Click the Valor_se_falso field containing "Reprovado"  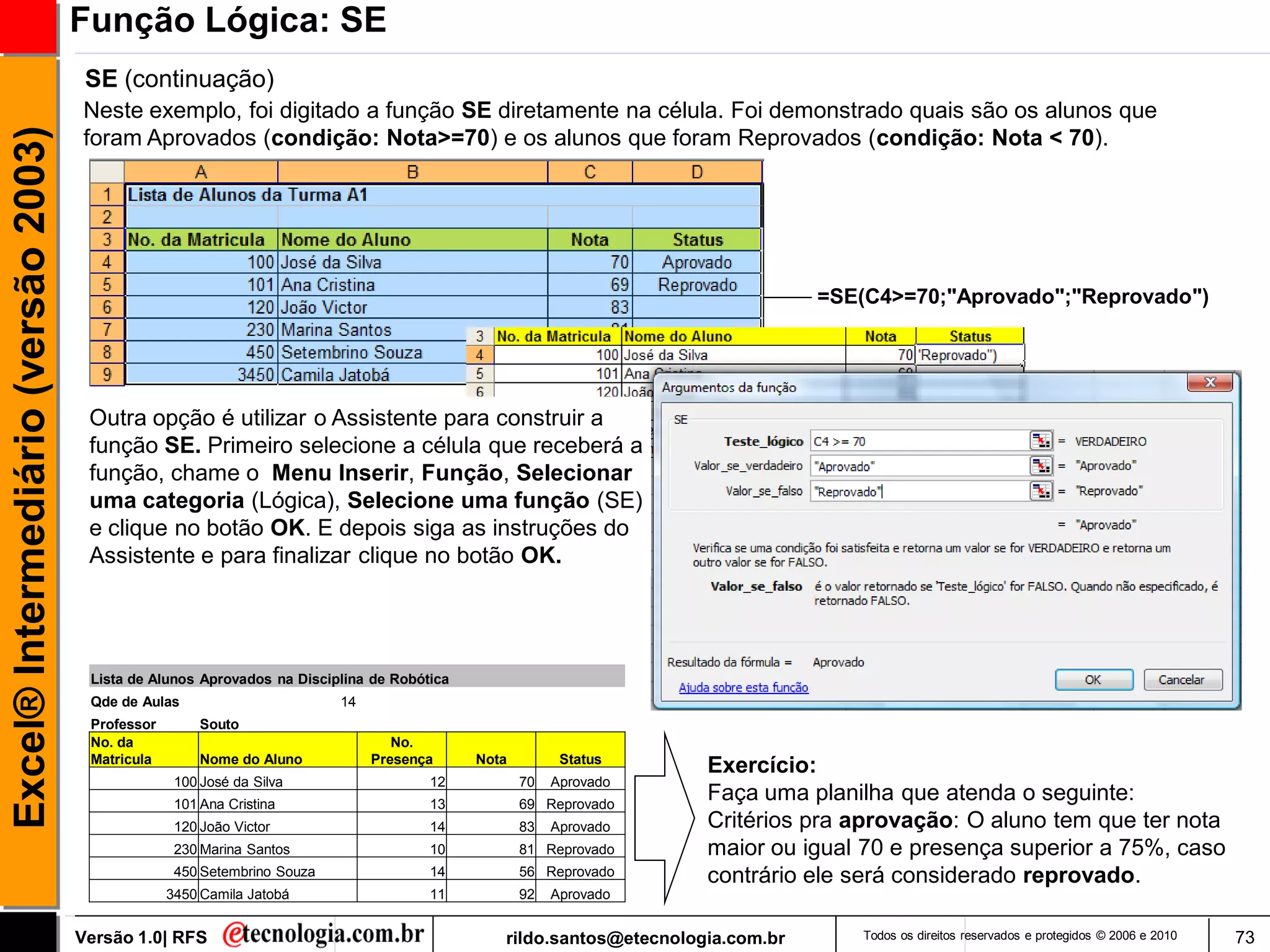coord(920,491)
